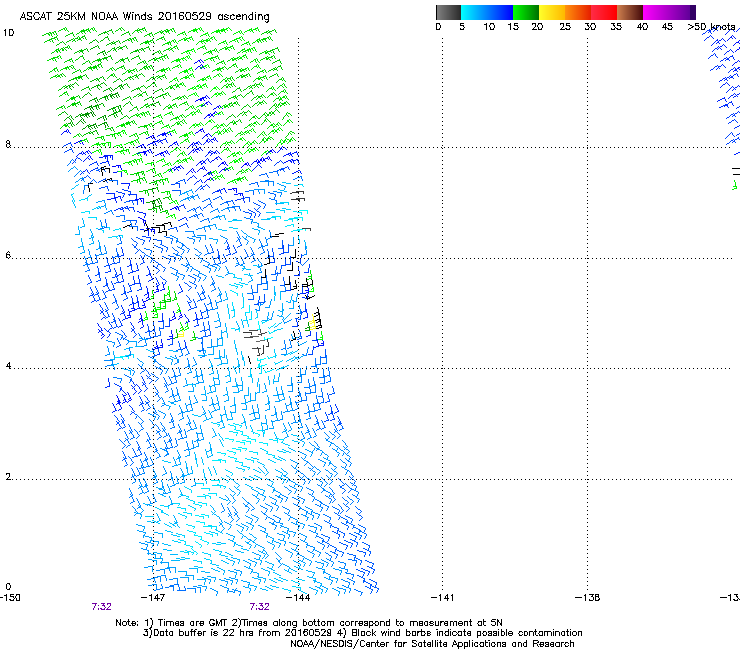Click the '5' label under the color bar

tap(462, 27)
